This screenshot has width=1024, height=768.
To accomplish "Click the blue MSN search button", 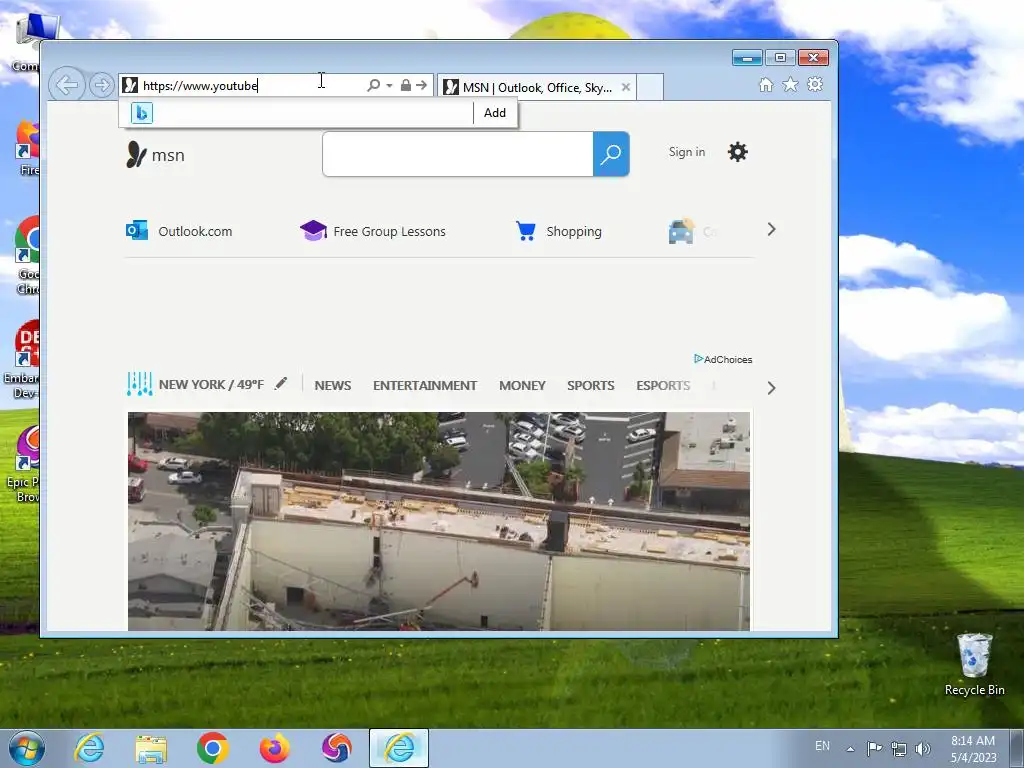I will (x=611, y=154).
